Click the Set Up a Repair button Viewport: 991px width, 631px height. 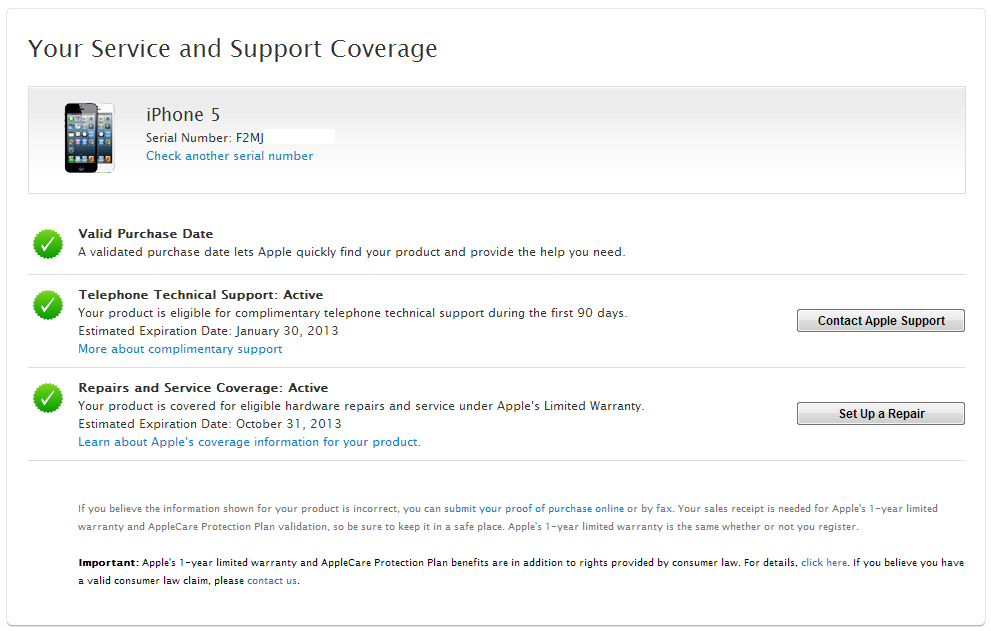point(880,414)
